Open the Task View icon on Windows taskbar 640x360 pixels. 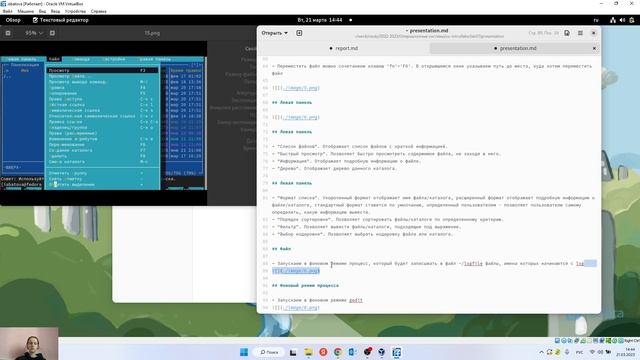(293, 352)
